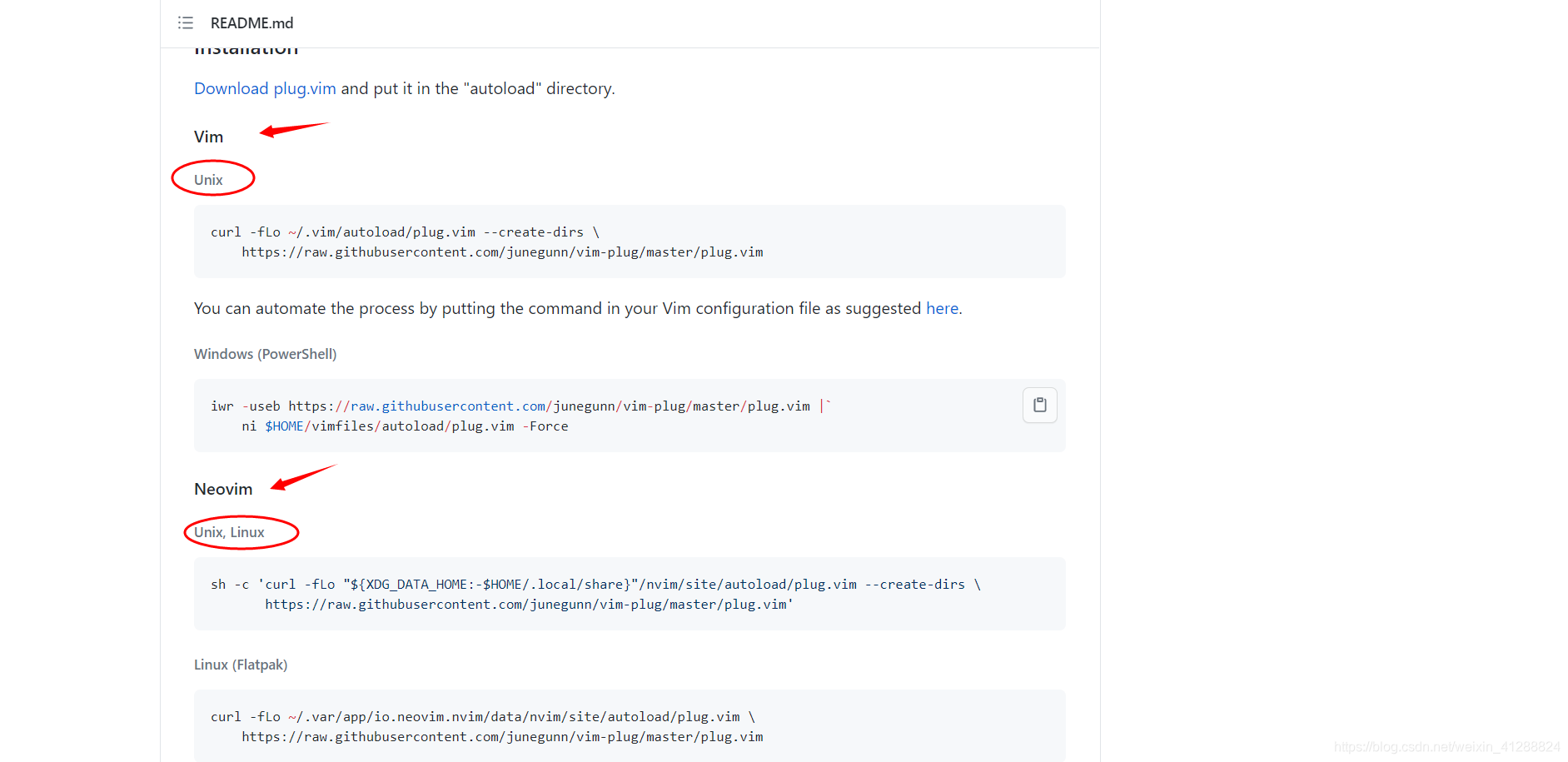Click the 'Unix, Linux' subheading under Neovim
This screenshot has width=1568, height=762.
(x=229, y=532)
